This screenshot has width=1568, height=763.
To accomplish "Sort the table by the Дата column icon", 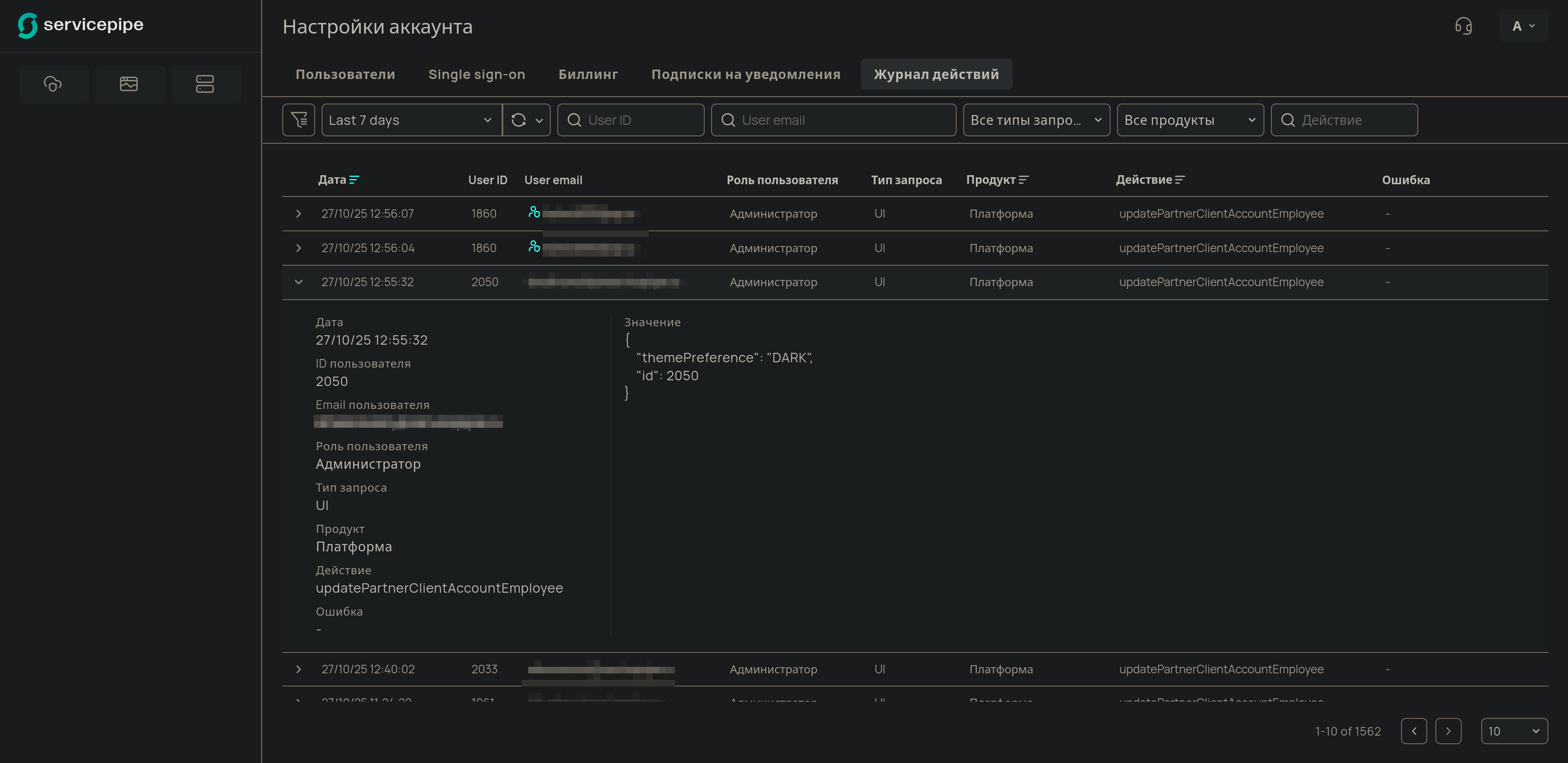I will [x=354, y=180].
